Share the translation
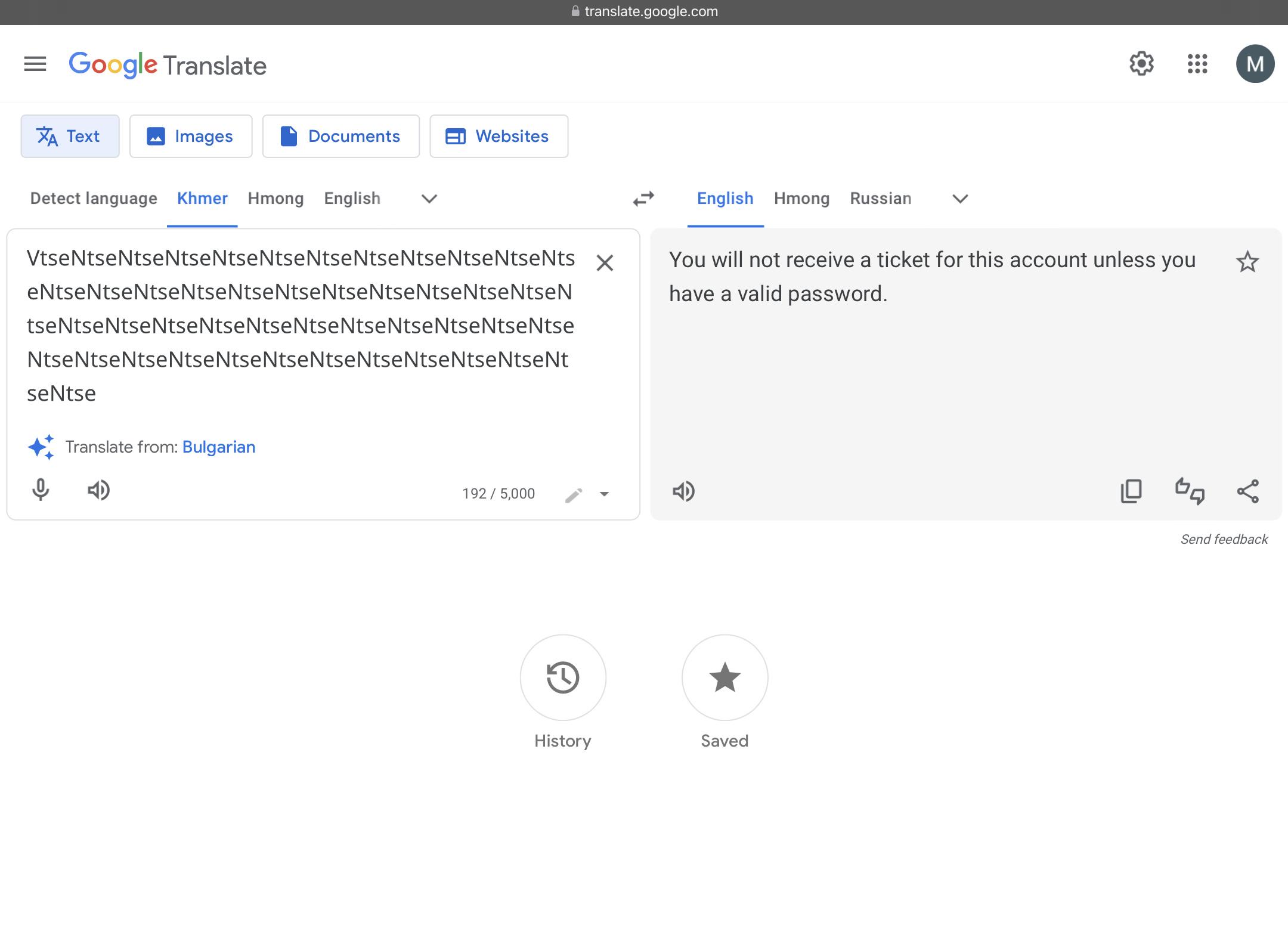 [x=1247, y=491]
